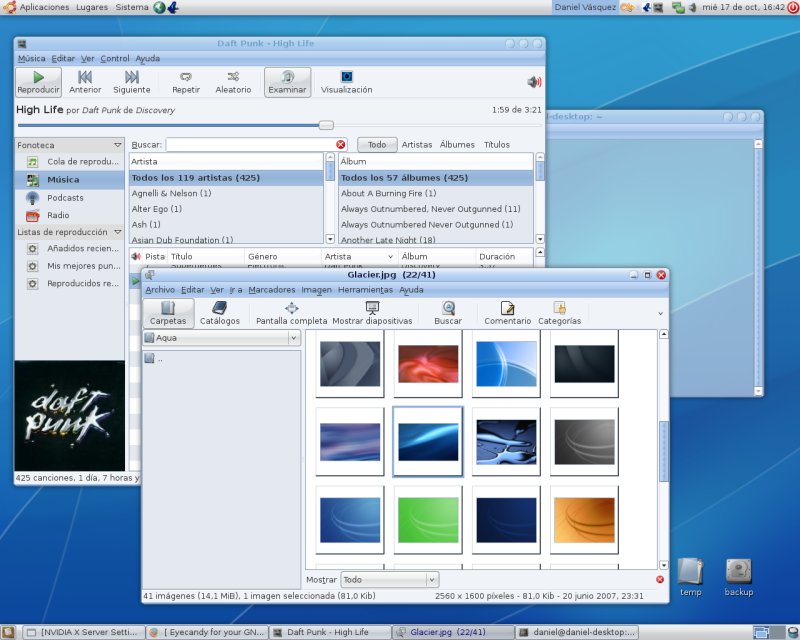Click Buscar in gThumb toolbar

click(x=448, y=313)
